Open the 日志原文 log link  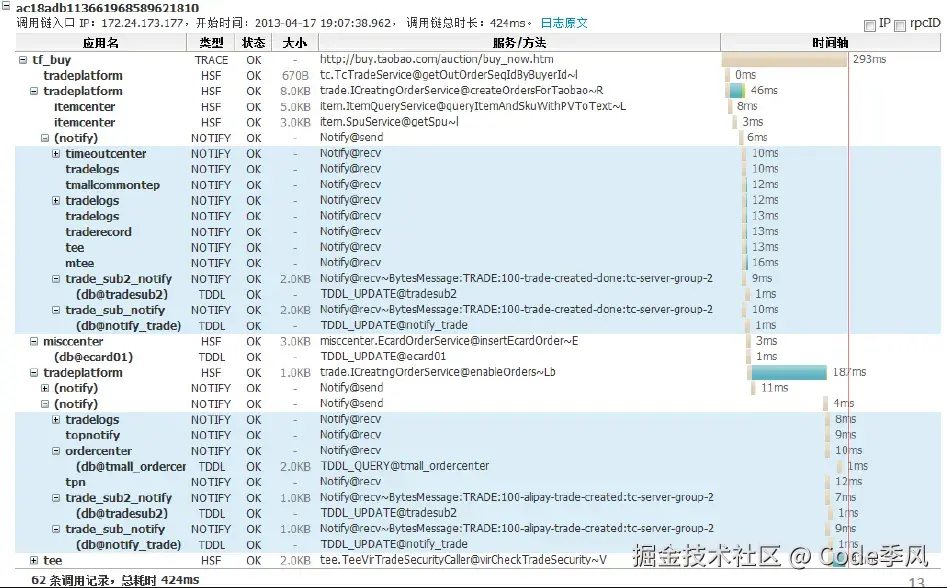coord(563,23)
